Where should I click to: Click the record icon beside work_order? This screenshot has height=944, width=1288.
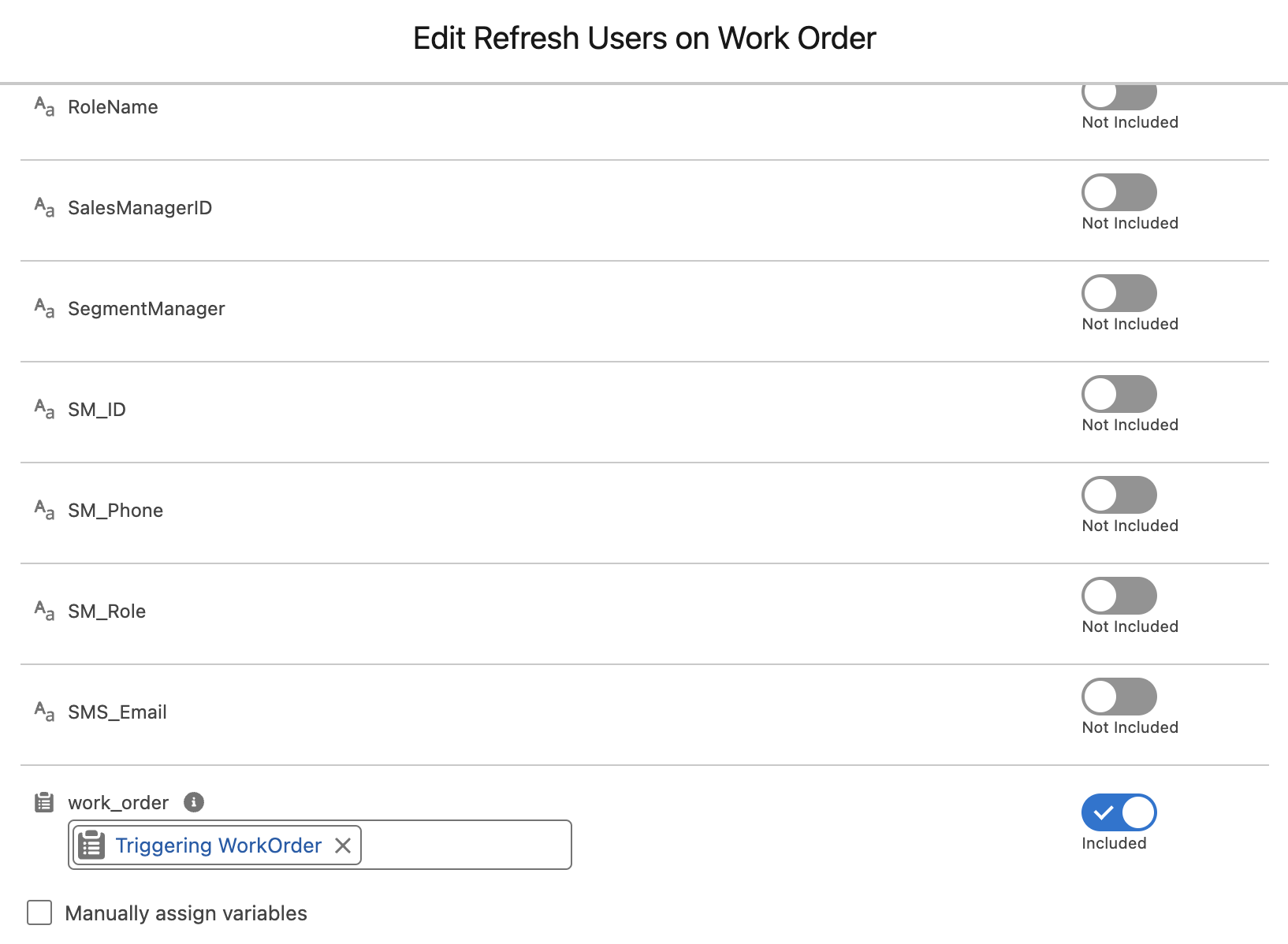tap(43, 802)
